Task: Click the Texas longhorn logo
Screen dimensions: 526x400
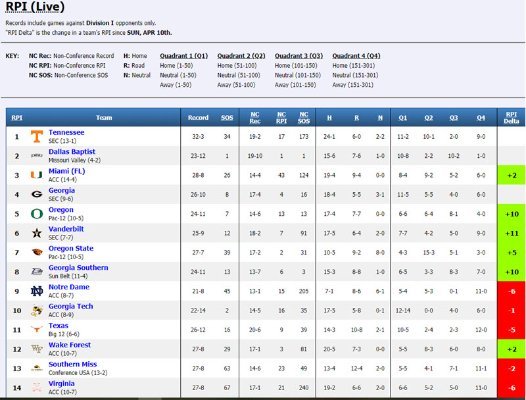Action: pos(37,329)
